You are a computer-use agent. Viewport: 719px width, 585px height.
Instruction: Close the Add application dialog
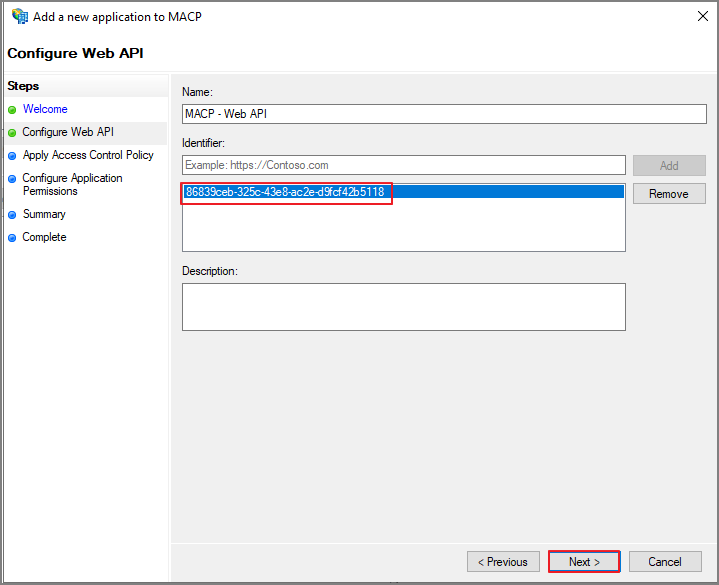[x=702, y=17]
